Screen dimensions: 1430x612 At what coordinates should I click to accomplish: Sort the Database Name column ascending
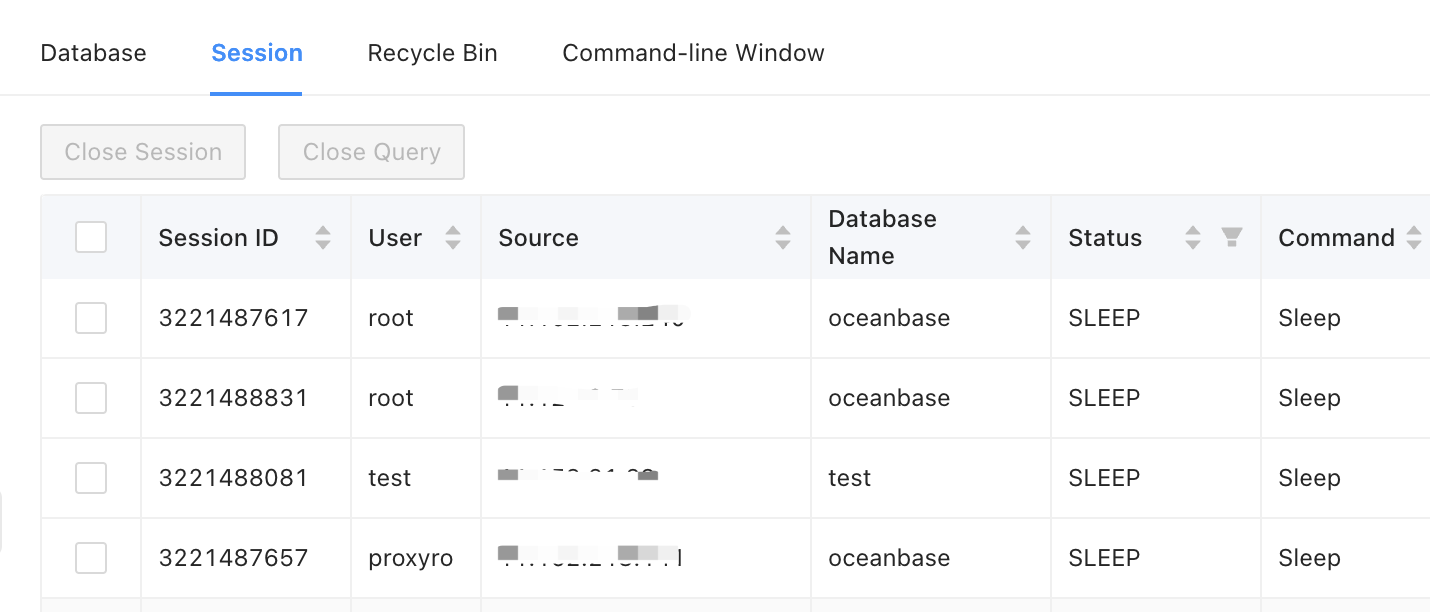1022,231
